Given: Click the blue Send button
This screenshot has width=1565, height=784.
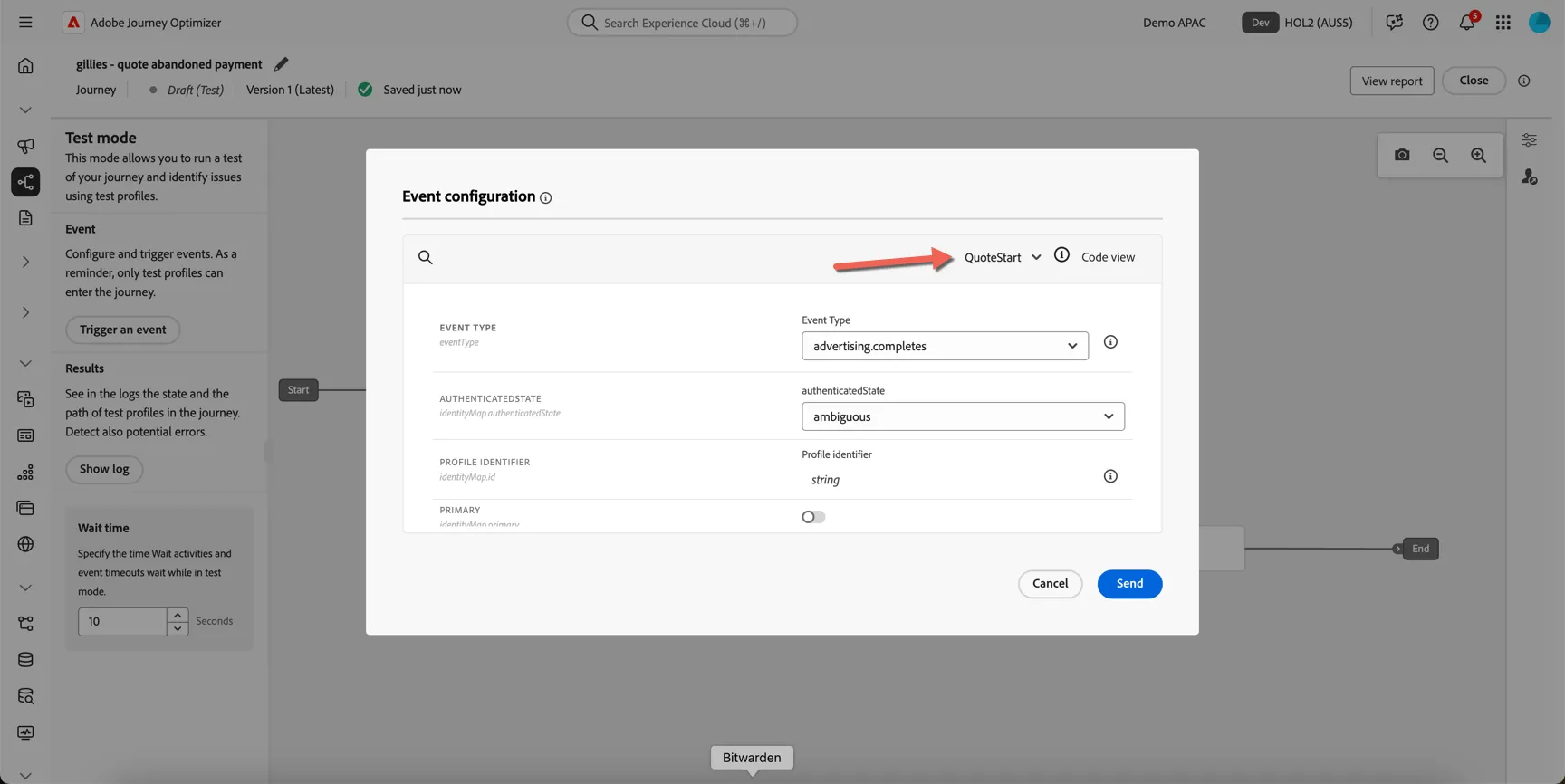Looking at the screenshot, I should pos(1129,584).
